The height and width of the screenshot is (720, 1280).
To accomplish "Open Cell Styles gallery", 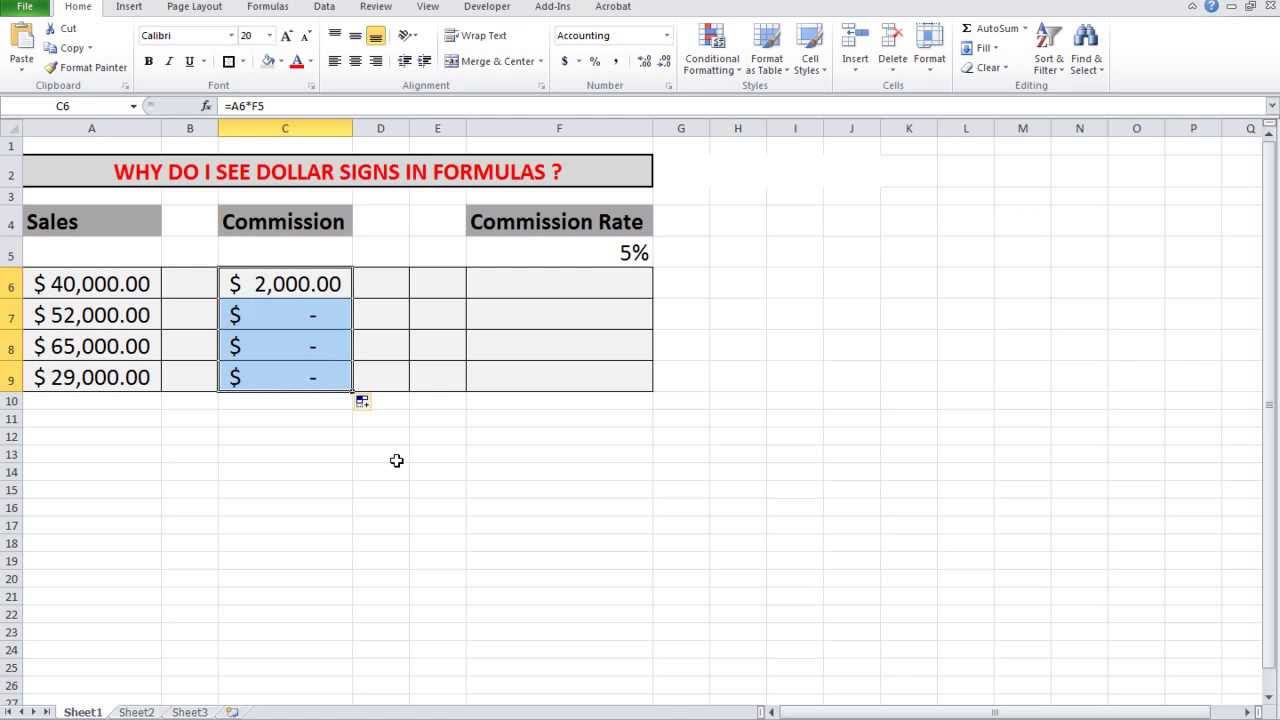I will point(810,49).
